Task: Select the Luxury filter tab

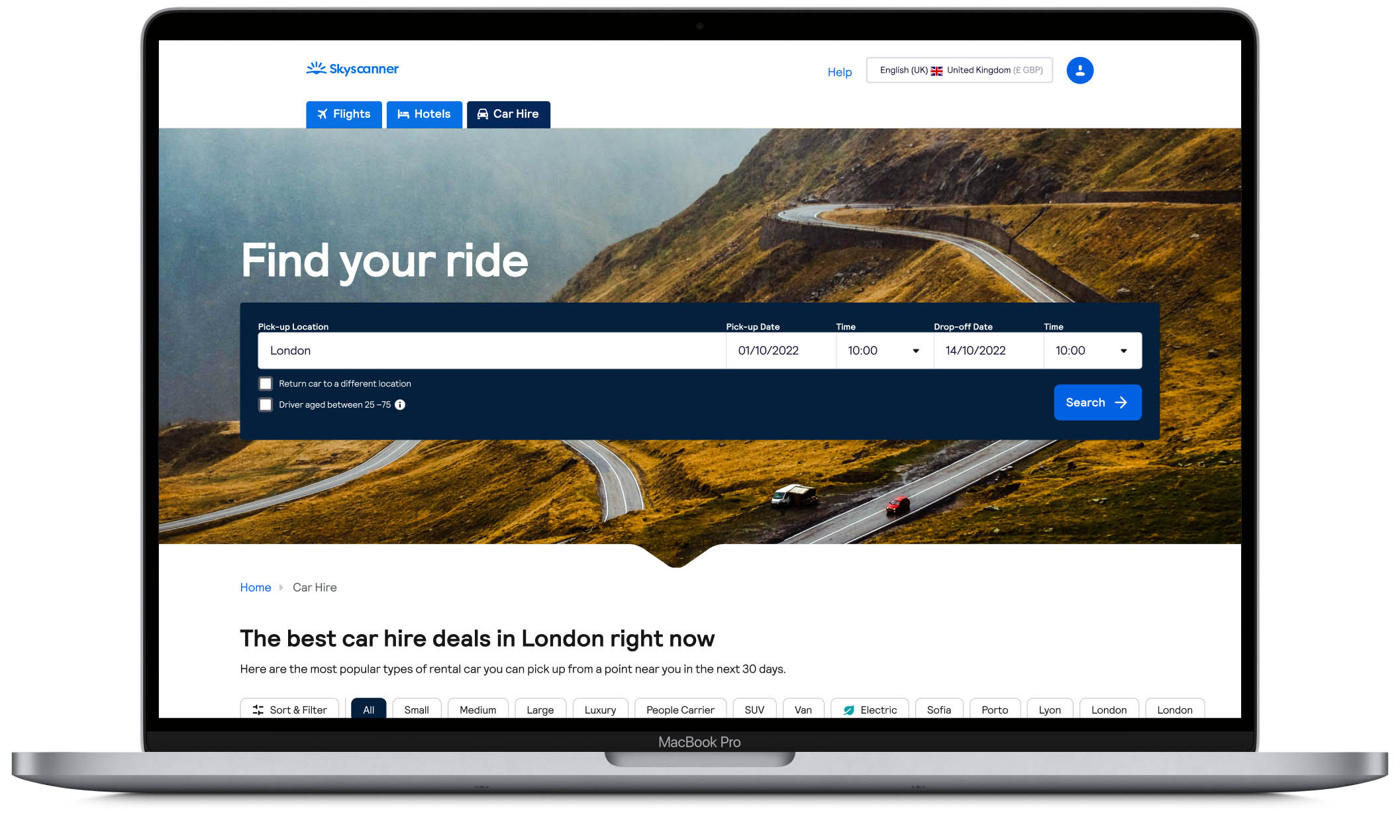Action: (x=600, y=709)
